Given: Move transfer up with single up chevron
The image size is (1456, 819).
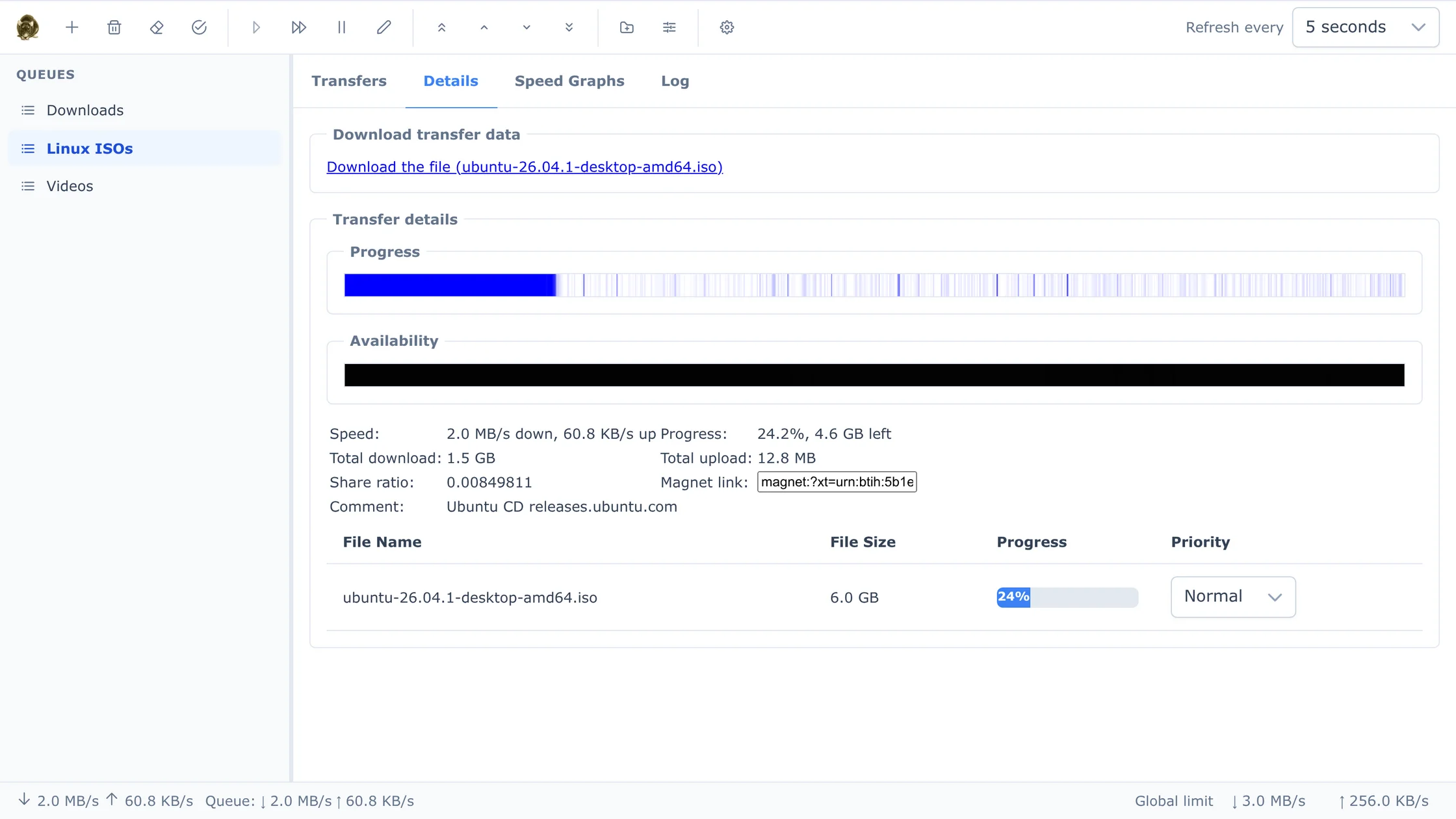Looking at the screenshot, I should [x=484, y=27].
